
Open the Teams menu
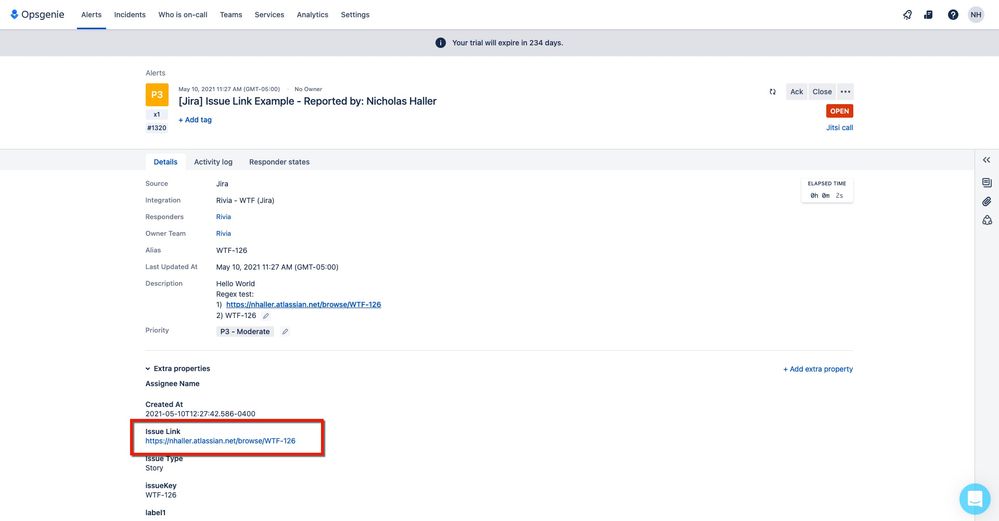[231, 15]
